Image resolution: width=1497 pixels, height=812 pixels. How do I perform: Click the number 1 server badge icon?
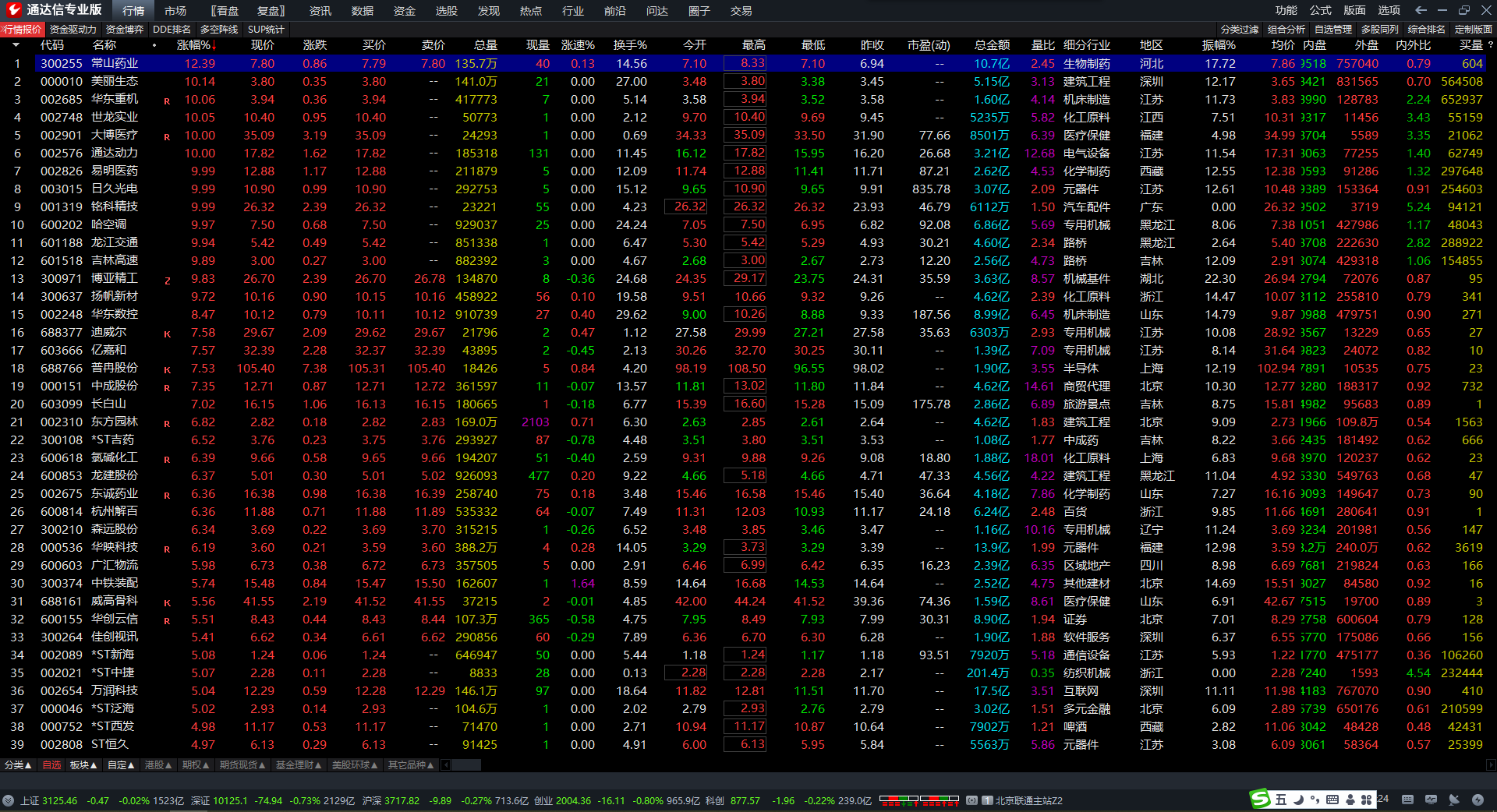point(987,800)
